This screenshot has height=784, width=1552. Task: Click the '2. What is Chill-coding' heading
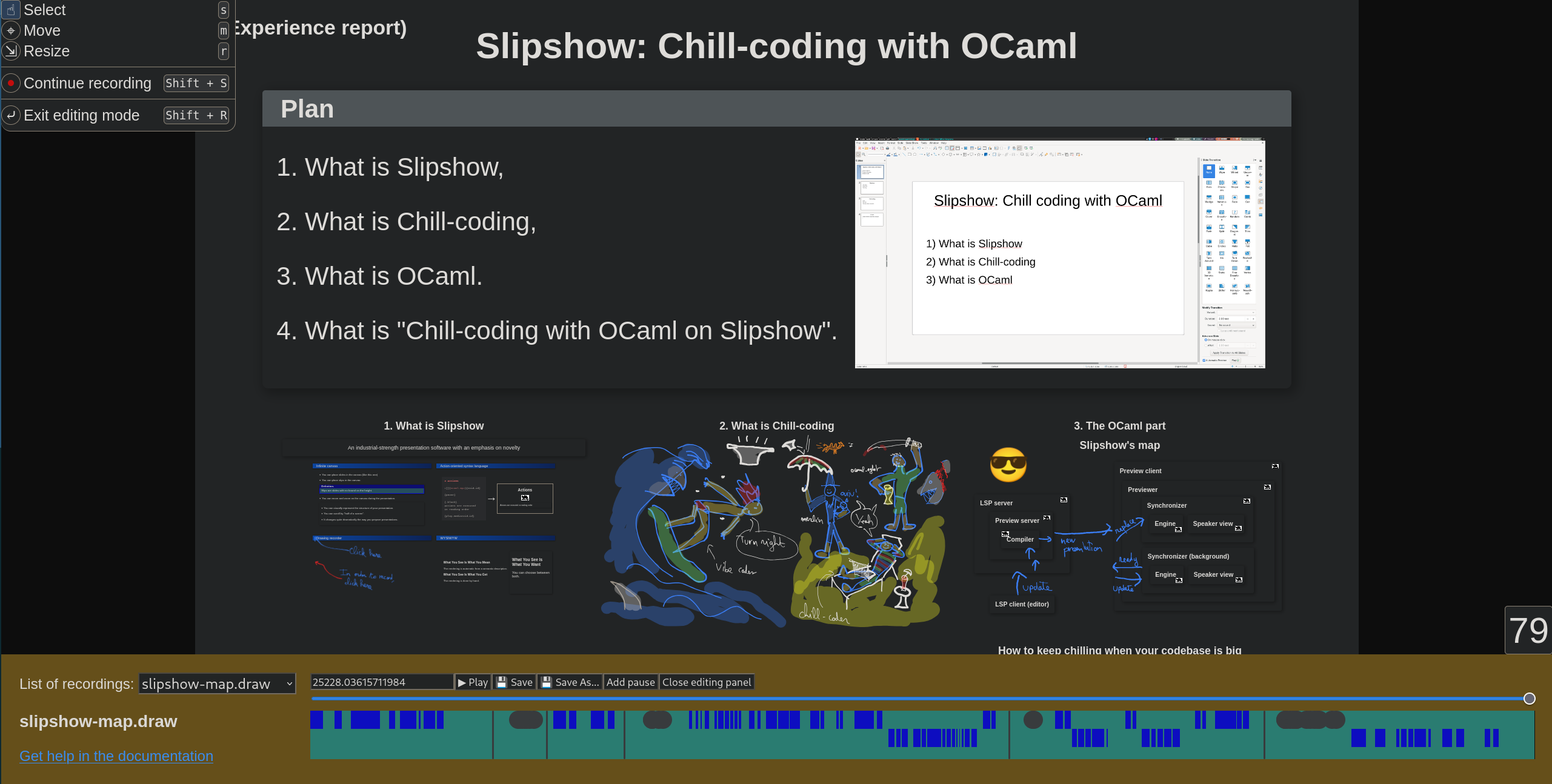click(x=777, y=426)
